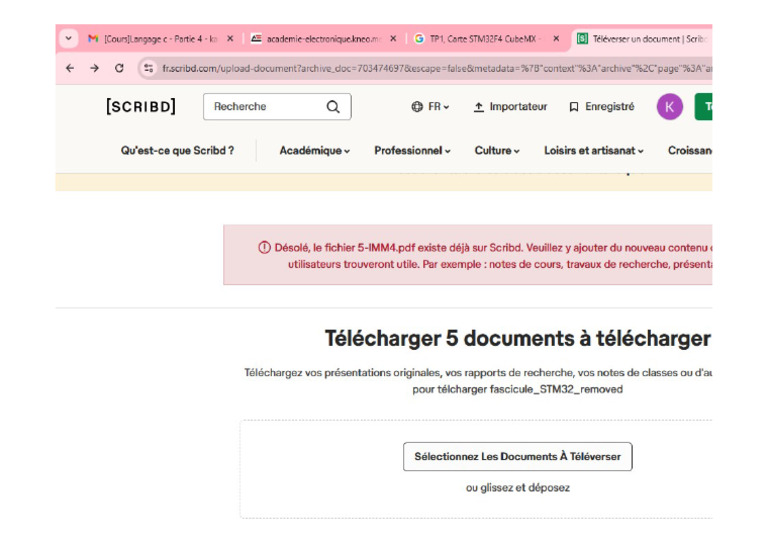Click the red error alert icon
768x543 pixels.
coord(264,248)
